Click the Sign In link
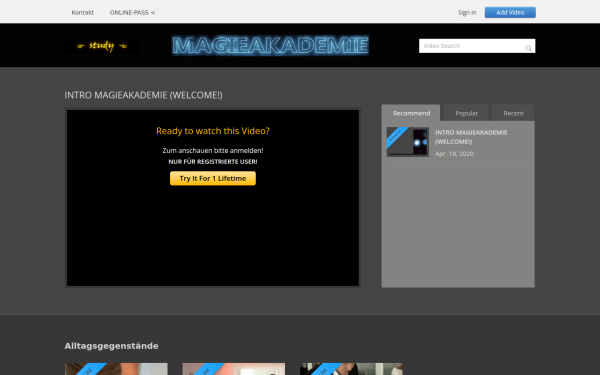 pyautogui.click(x=467, y=12)
